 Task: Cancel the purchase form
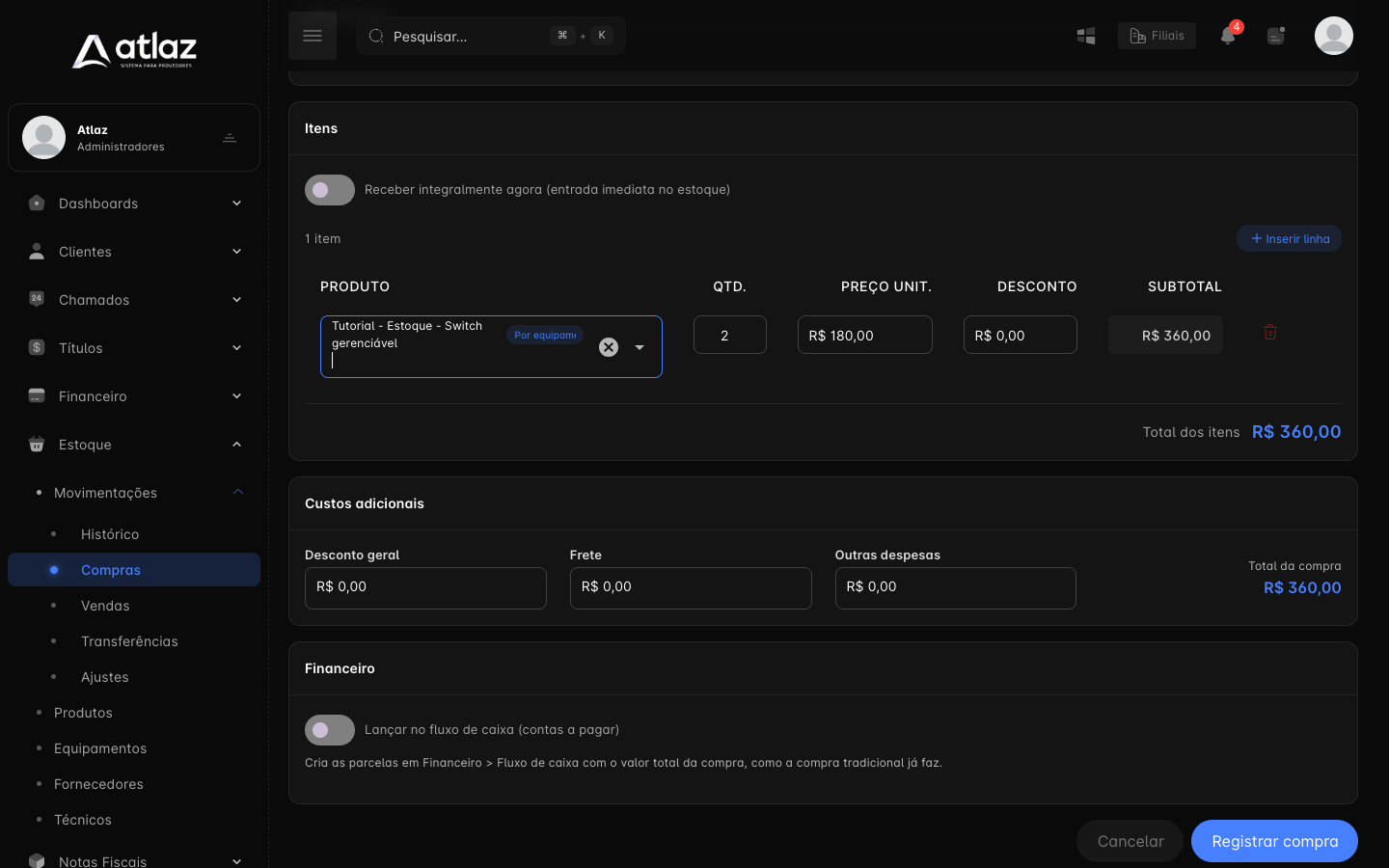[x=1130, y=841]
